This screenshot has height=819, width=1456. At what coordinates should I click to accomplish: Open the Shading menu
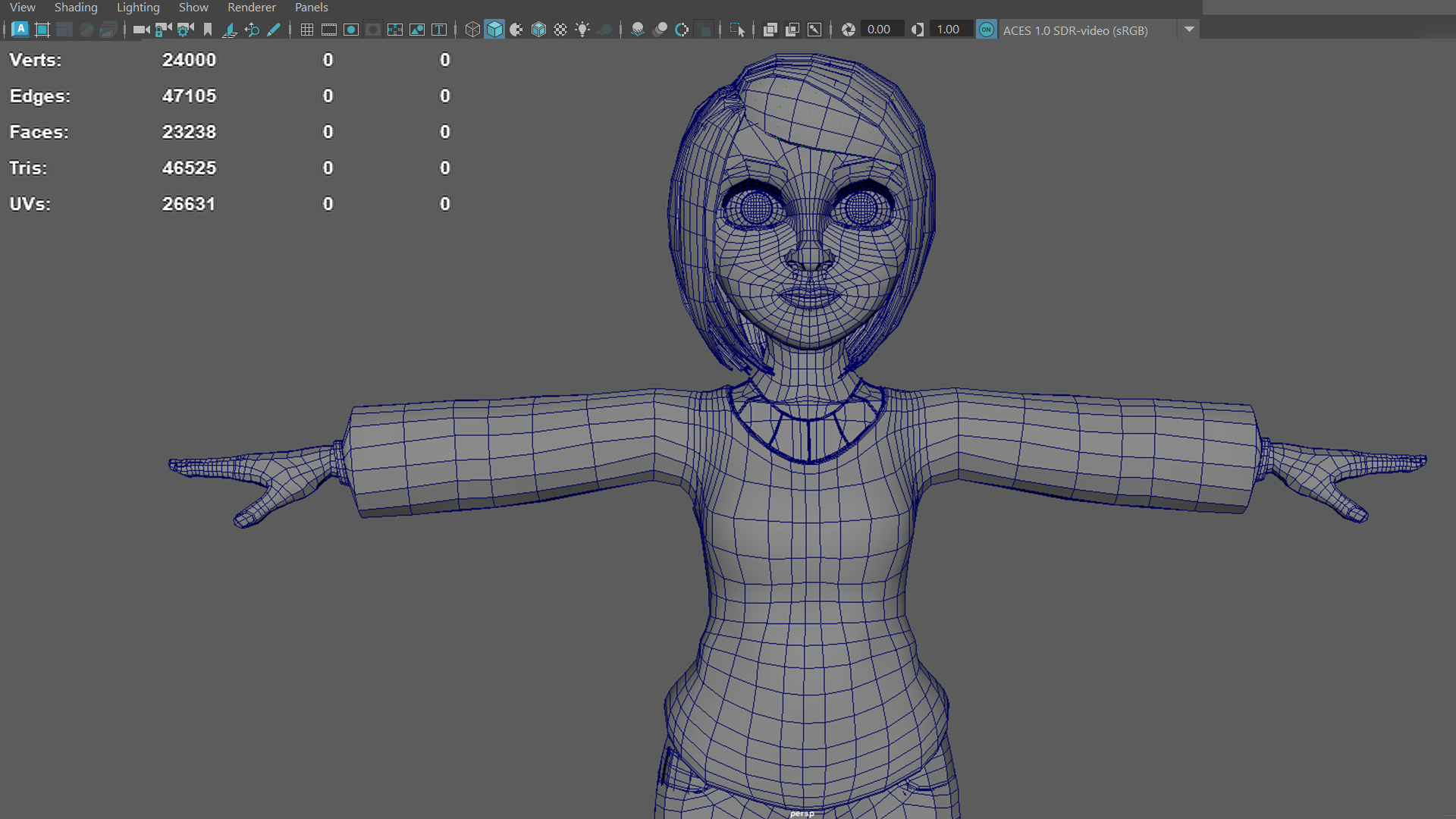pos(76,8)
